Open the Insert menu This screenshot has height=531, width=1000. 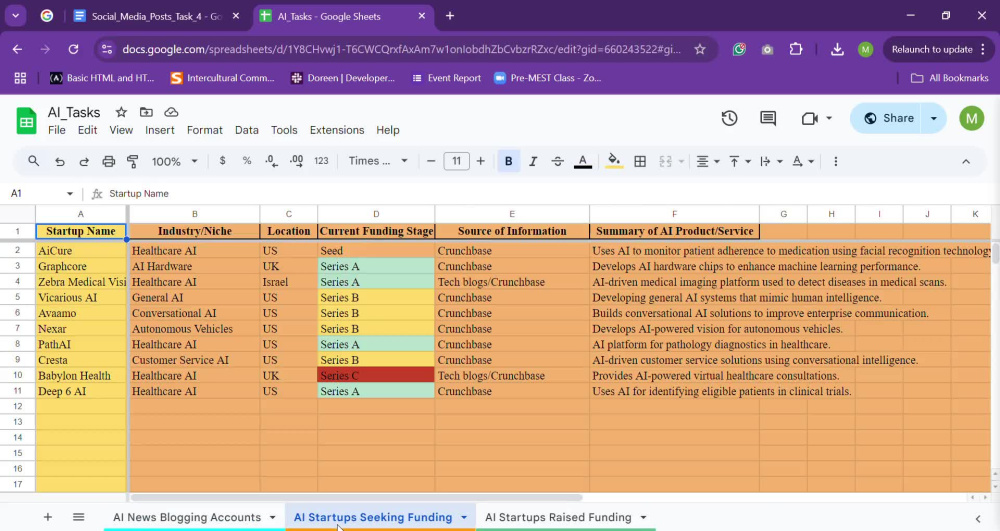pyautogui.click(x=159, y=130)
